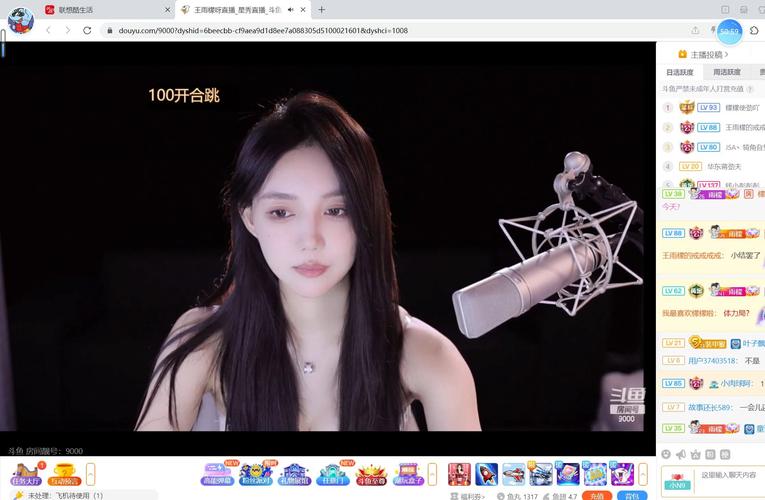Expand the task bar collapse handle
The image size is (765, 500).
point(91,474)
